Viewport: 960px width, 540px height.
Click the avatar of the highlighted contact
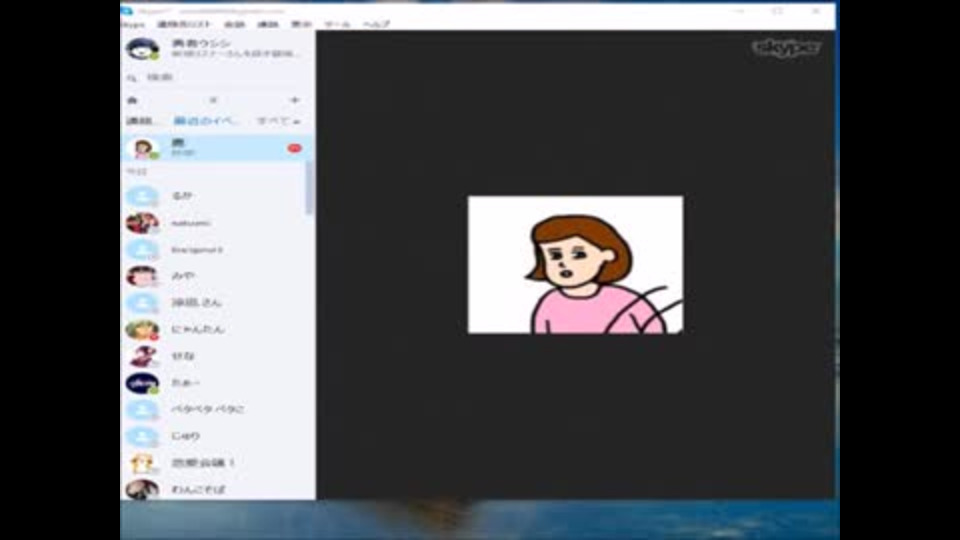tap(143, 148)
